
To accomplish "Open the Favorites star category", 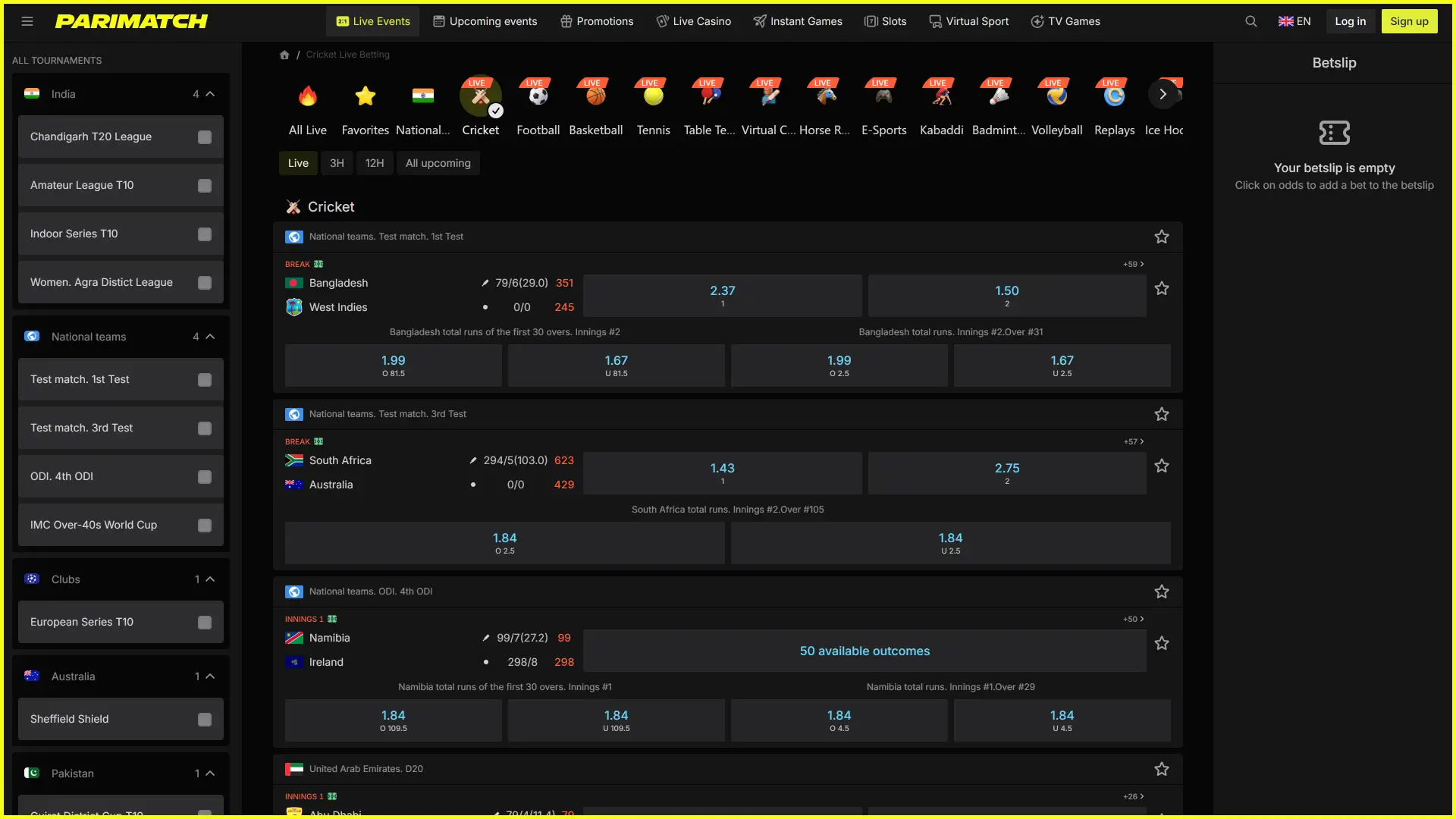I will pyautogui.click(x=366, y=96).
